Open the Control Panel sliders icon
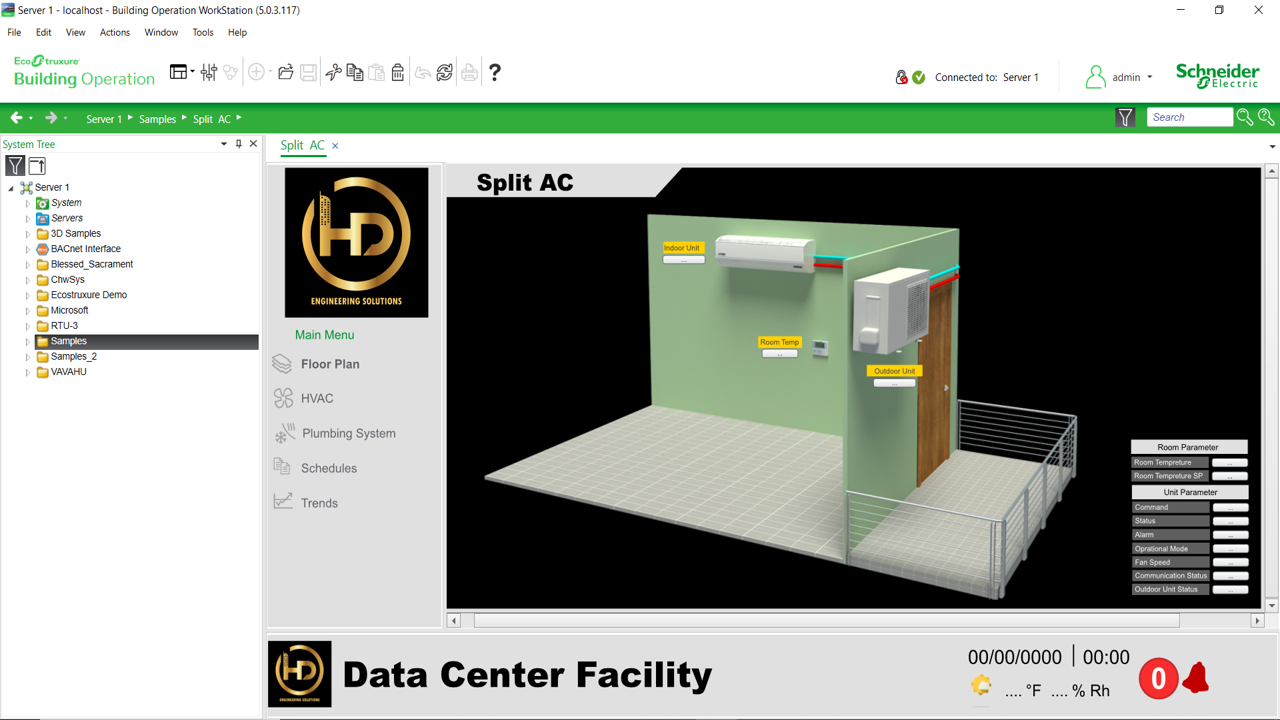 pos(208,72)
